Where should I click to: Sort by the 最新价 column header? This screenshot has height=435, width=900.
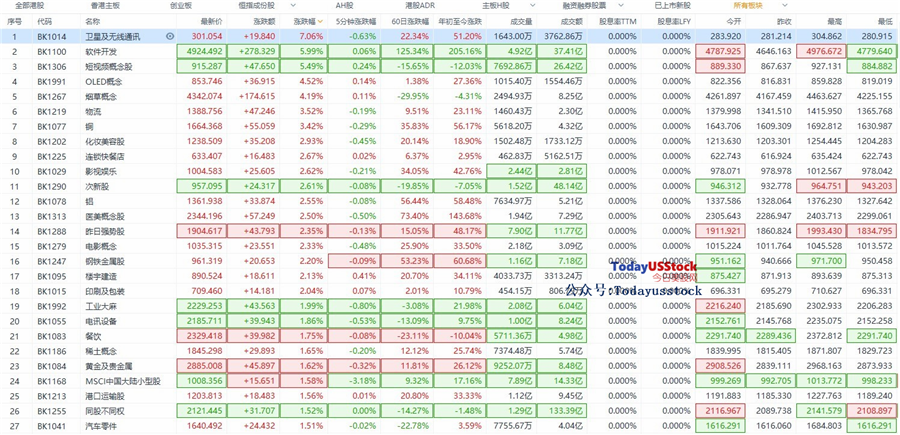[x=211, y=21]
